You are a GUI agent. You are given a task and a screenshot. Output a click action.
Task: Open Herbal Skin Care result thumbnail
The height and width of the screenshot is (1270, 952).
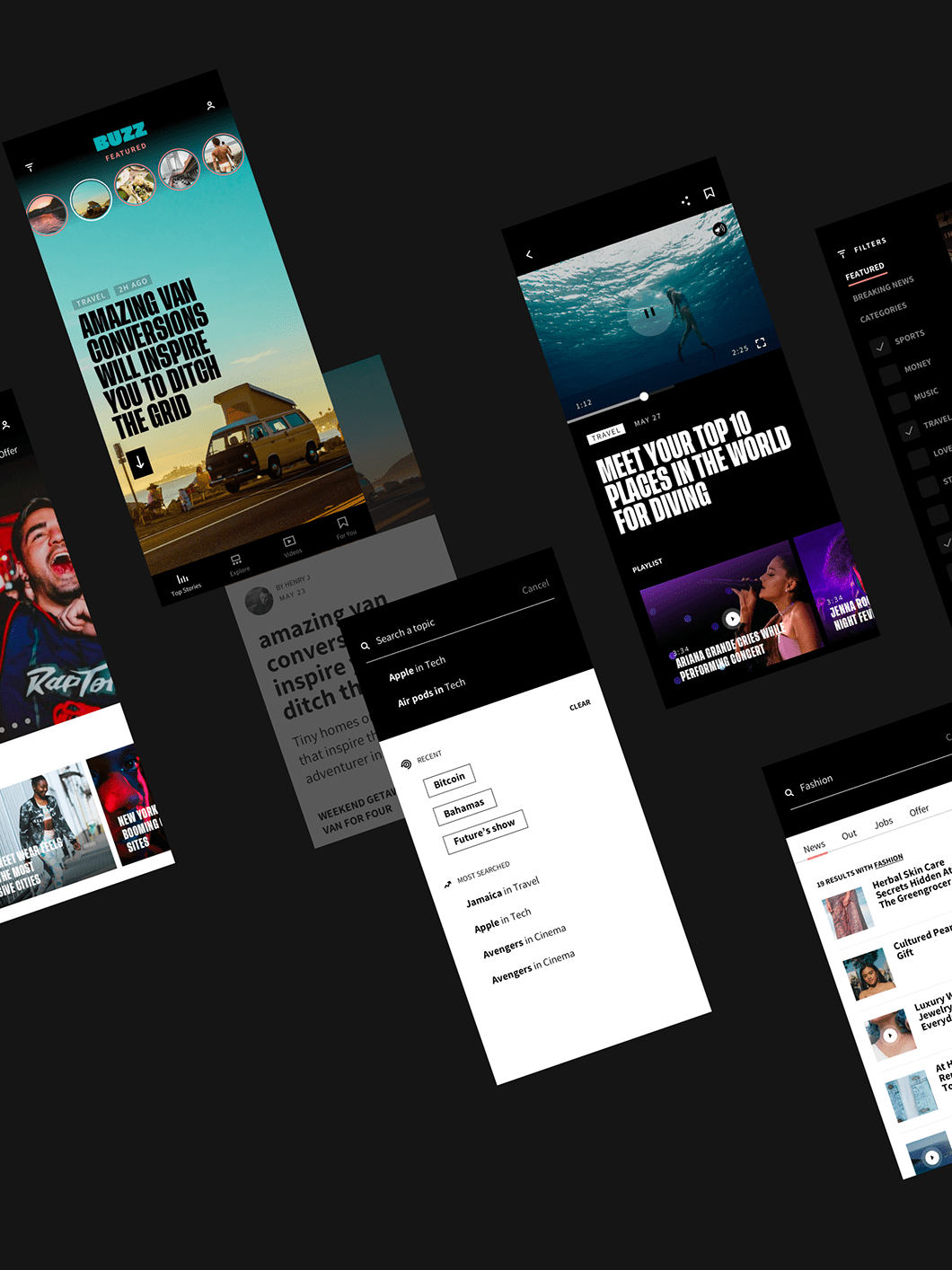tap(847, 913)
